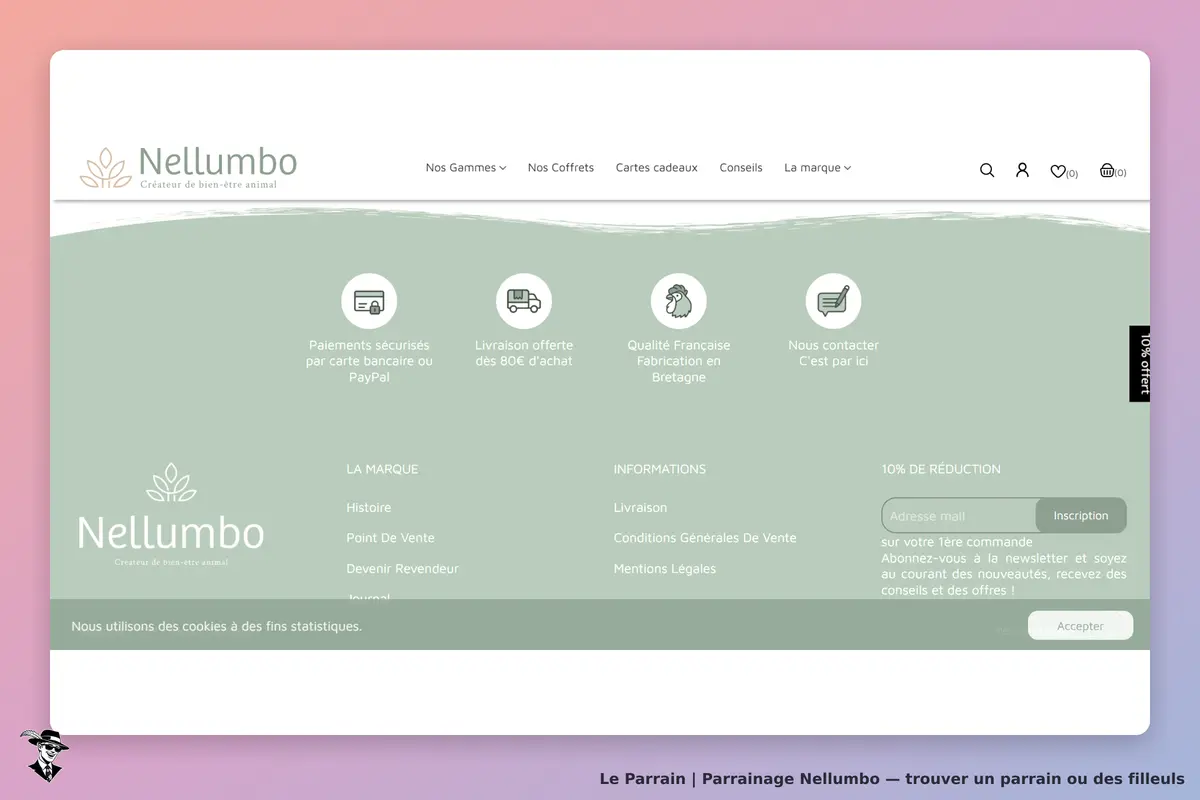Click the contact message icon

tap(834, 301)
